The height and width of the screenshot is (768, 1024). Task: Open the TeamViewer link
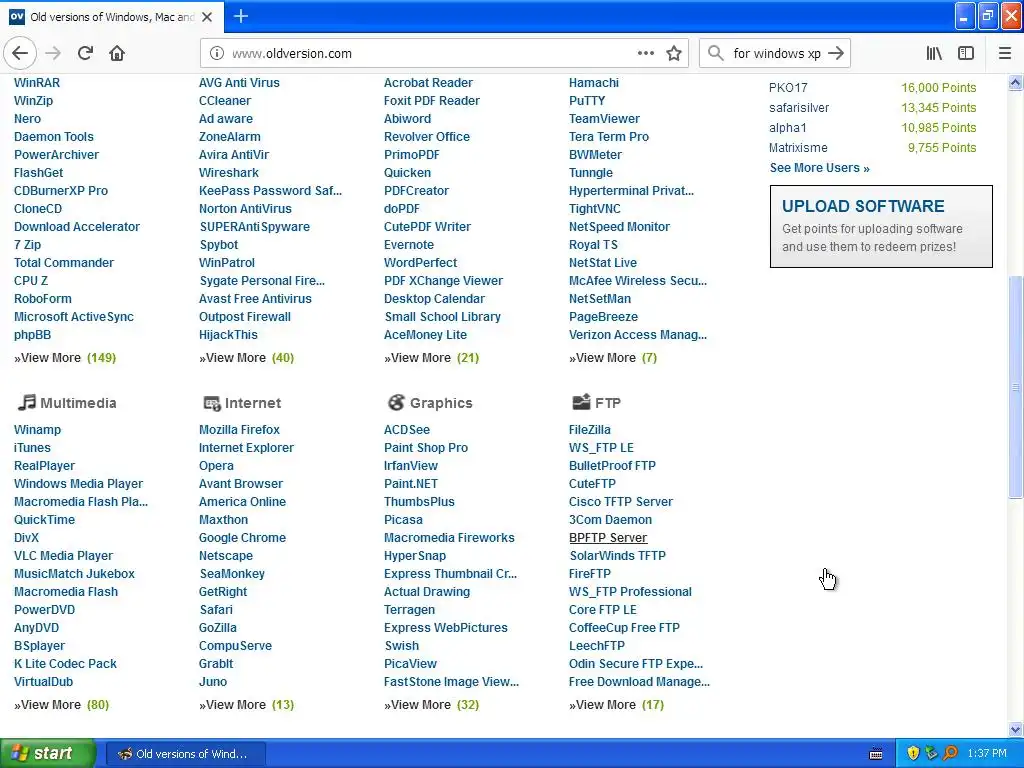[x=604, y=119]
